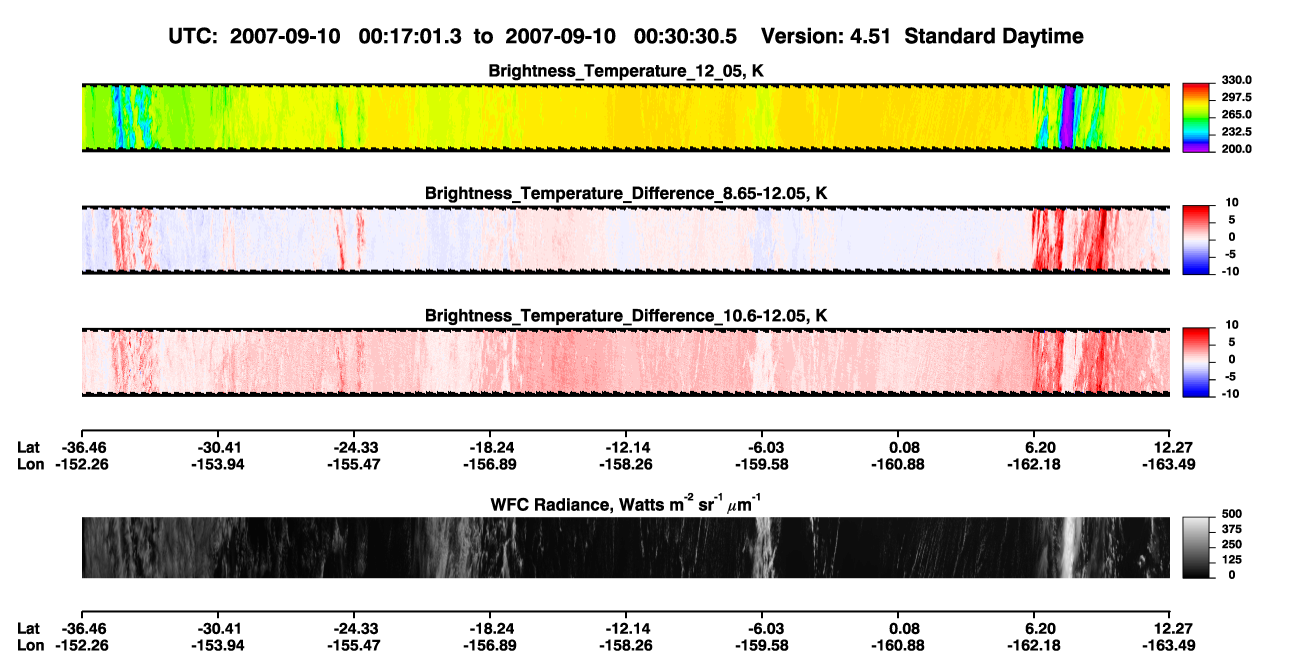Click "-163.49" longitude on the upper axis

tap(1167, 464)
